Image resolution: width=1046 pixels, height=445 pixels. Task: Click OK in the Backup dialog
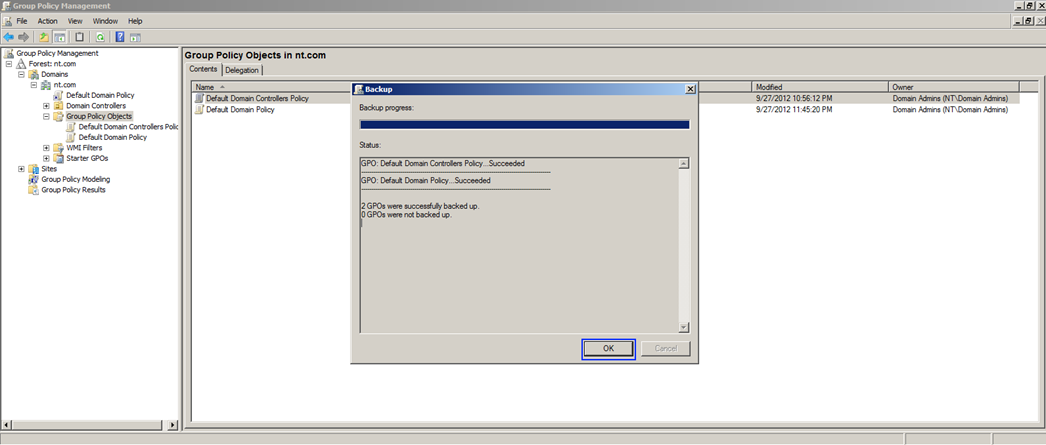[x=608, y=349]
